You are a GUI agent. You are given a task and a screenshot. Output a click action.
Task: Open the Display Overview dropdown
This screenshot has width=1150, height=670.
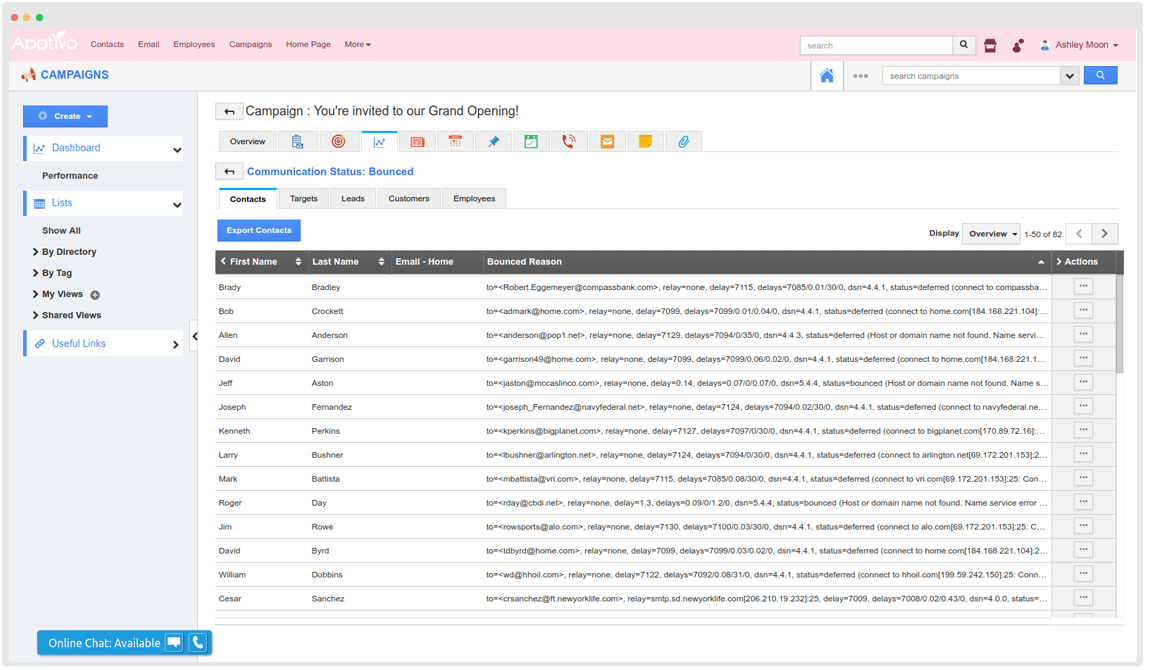click(991, 234)
